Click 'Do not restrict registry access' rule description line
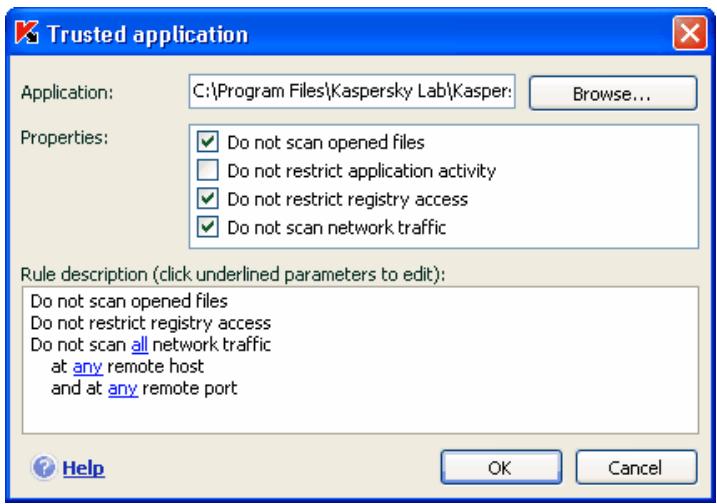 click(x=150, y=323)
